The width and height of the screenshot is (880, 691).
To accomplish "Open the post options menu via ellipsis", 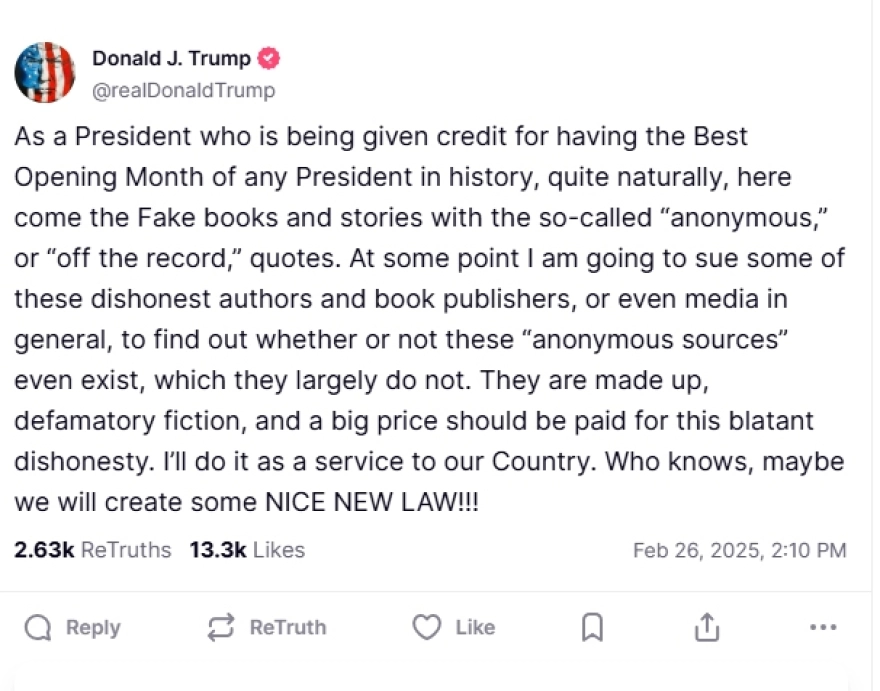I will (x=823, y=627).
